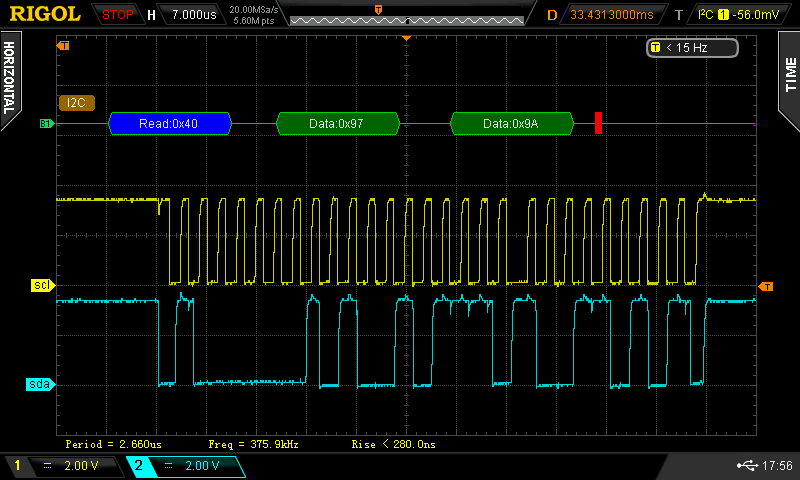Click the T trigger label in top bar
800x480 pixels.
pos(679,15)
